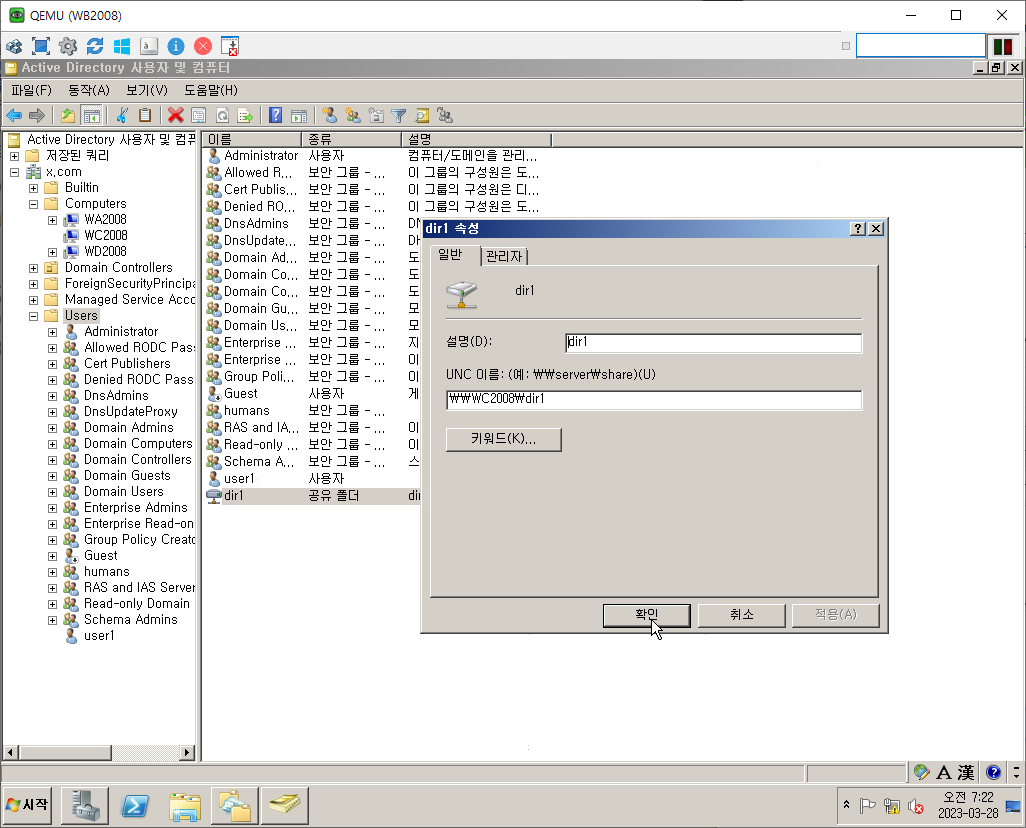Click QEMU fullscreen icon
This screenshot has height=828, width=1026.
tap(41, 46)
